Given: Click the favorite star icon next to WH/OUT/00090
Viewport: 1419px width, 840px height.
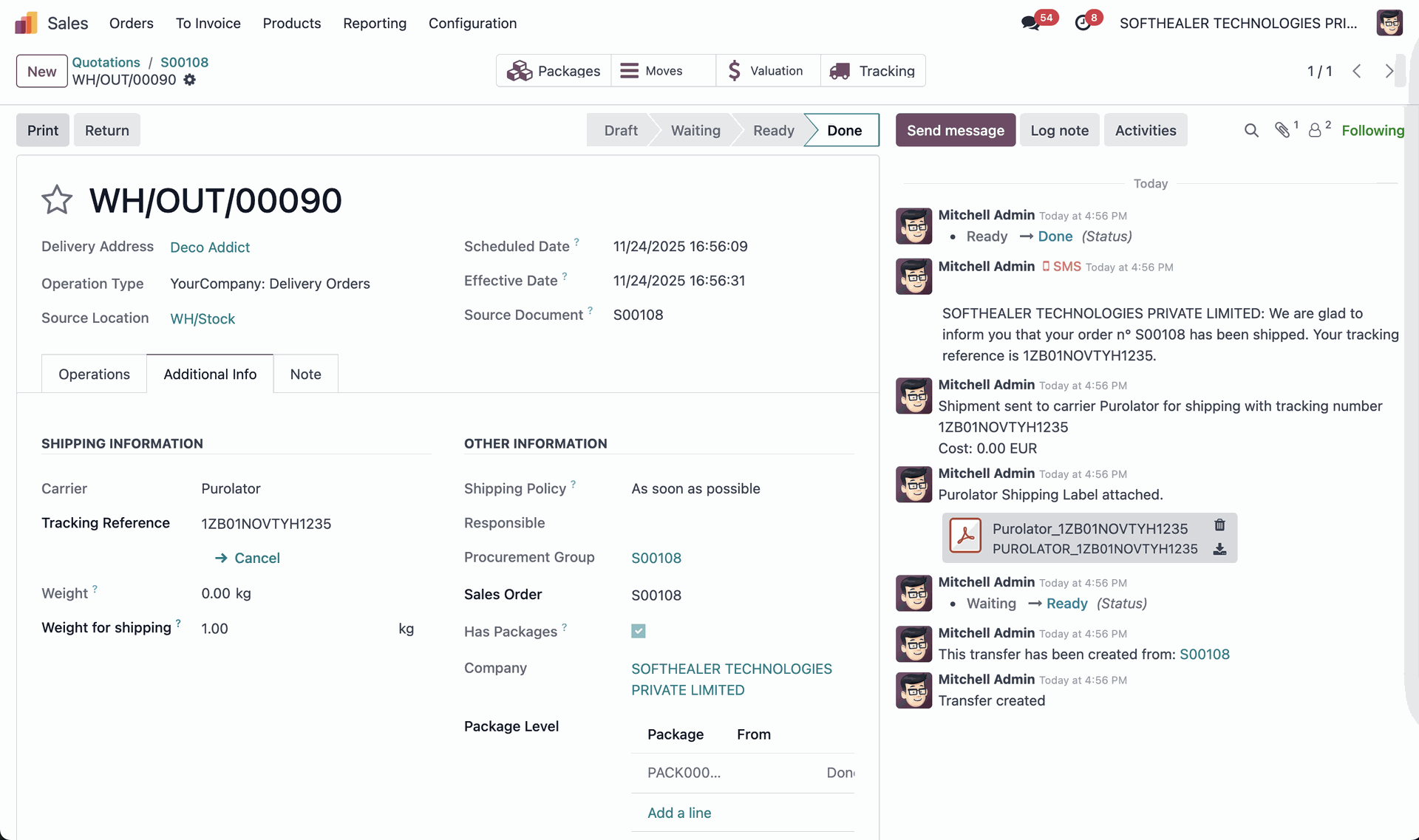Looking at the screenshot, I should click(57, 200).
